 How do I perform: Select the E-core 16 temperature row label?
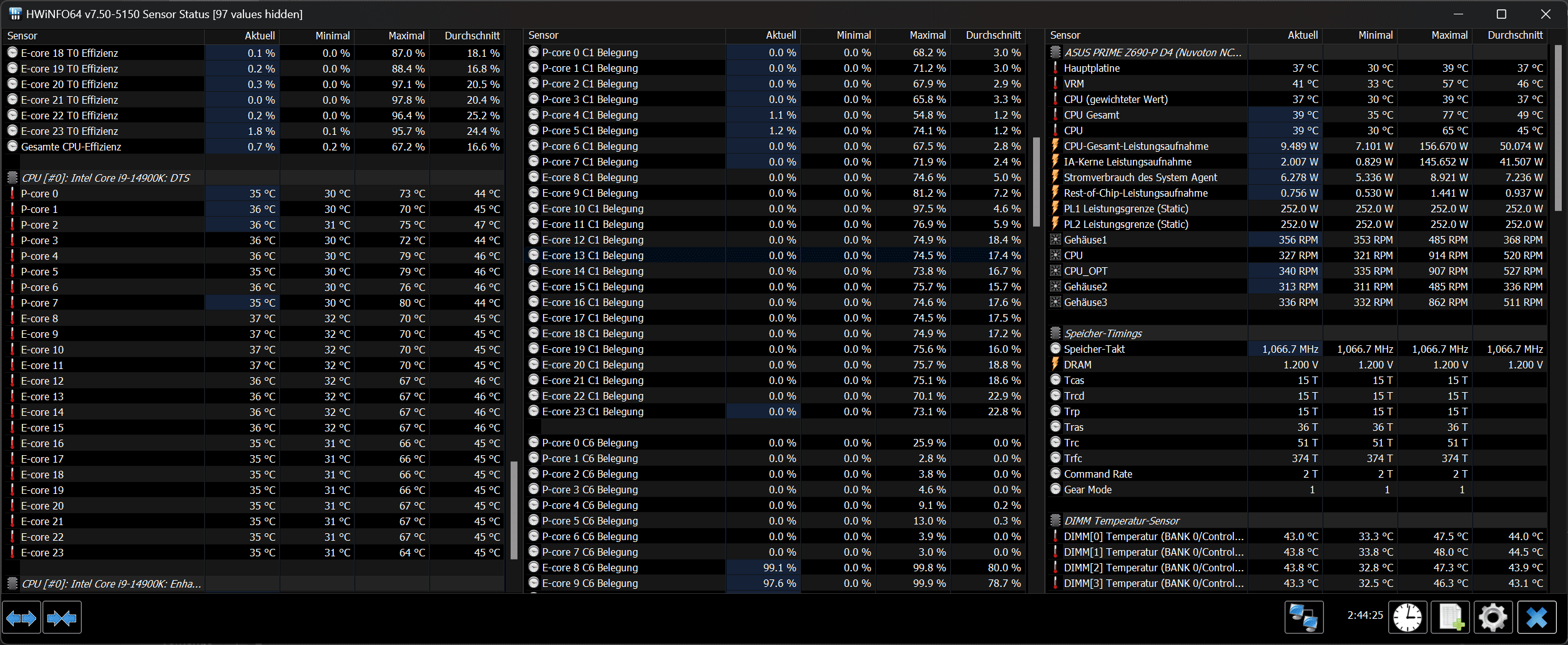pyautogui.click(x=42, y=443)
